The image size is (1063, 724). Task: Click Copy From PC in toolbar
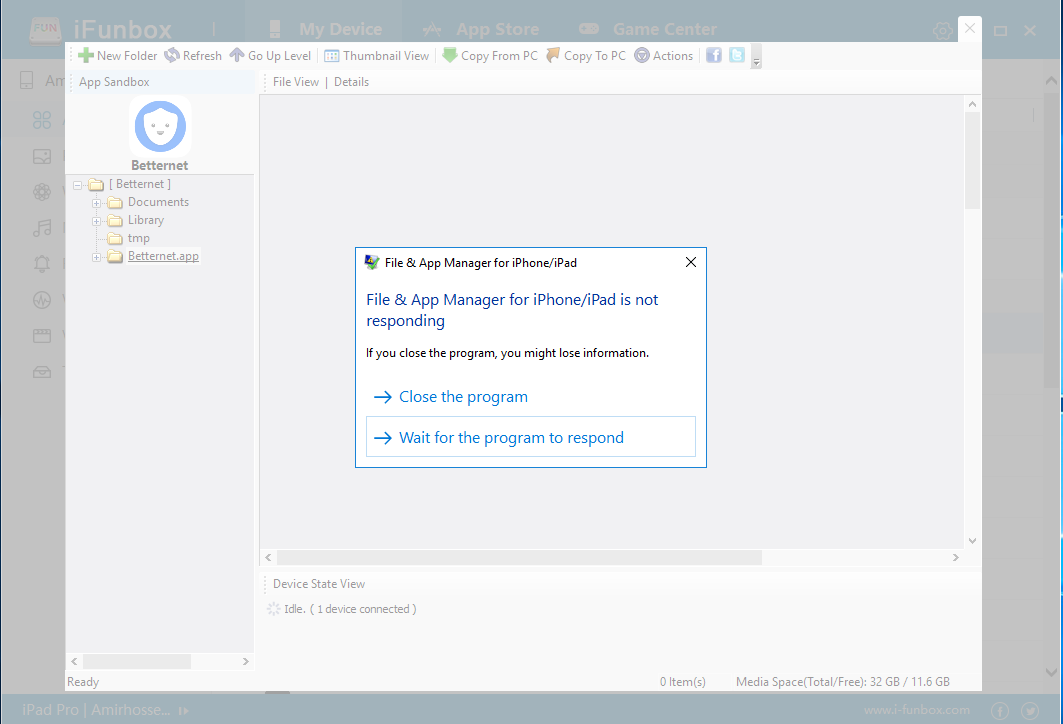tap(490, 56)
